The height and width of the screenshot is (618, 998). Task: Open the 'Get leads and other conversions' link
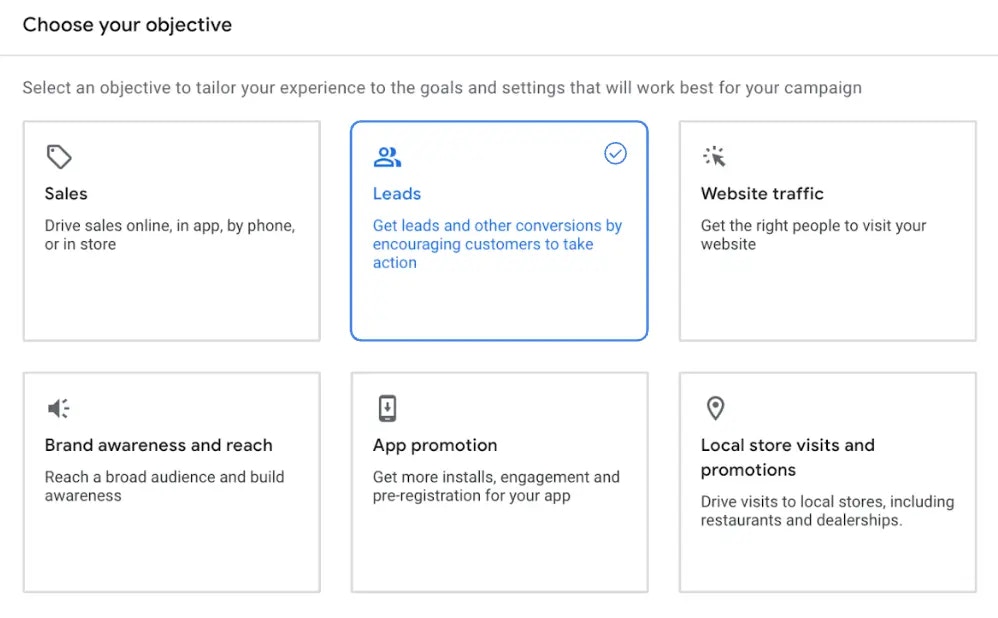[497, 244]
